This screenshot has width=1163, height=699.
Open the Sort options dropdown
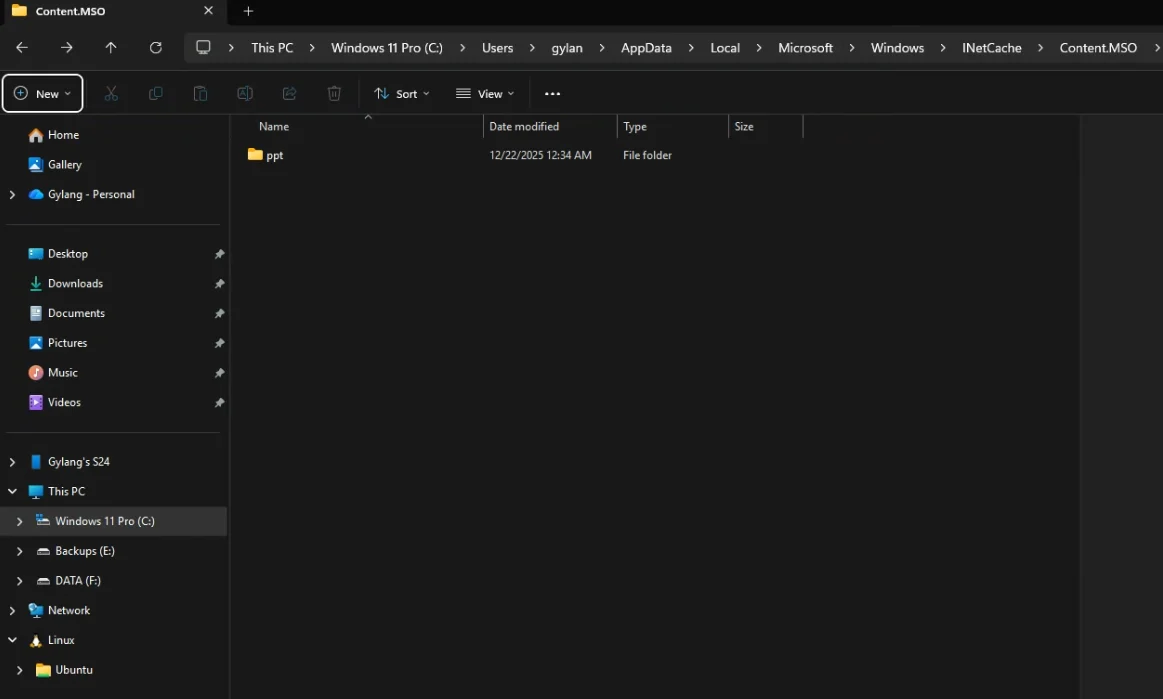402,93
